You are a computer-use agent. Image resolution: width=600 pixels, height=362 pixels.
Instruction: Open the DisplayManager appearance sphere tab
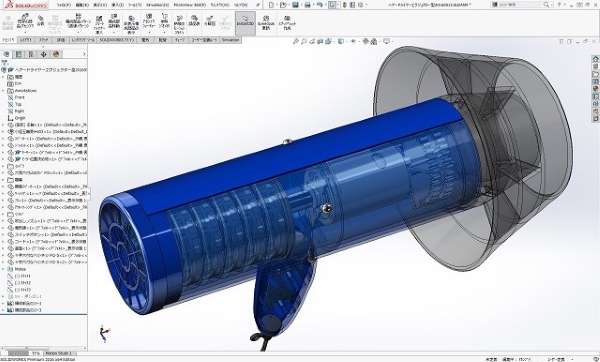(56, 54)
